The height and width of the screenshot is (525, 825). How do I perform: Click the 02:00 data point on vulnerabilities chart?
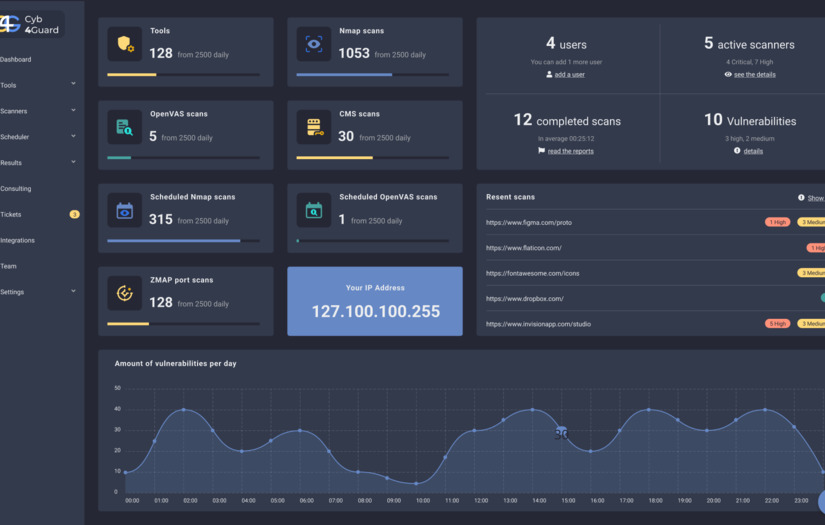point(184,409)
